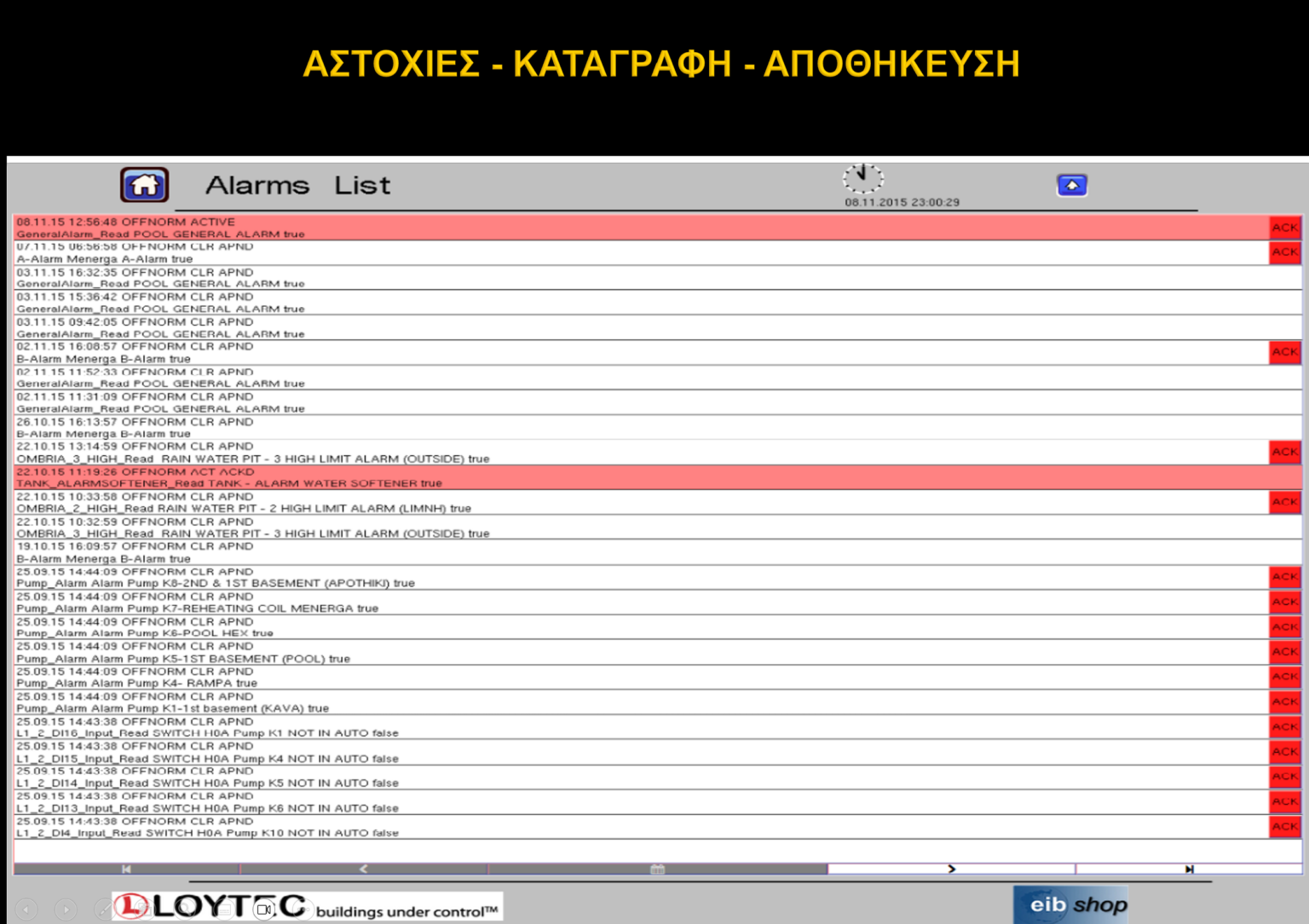Acknowledge Pump K4 RAMPA alarm
This screenshot has height=924, width=1309.
(1284, 677)
